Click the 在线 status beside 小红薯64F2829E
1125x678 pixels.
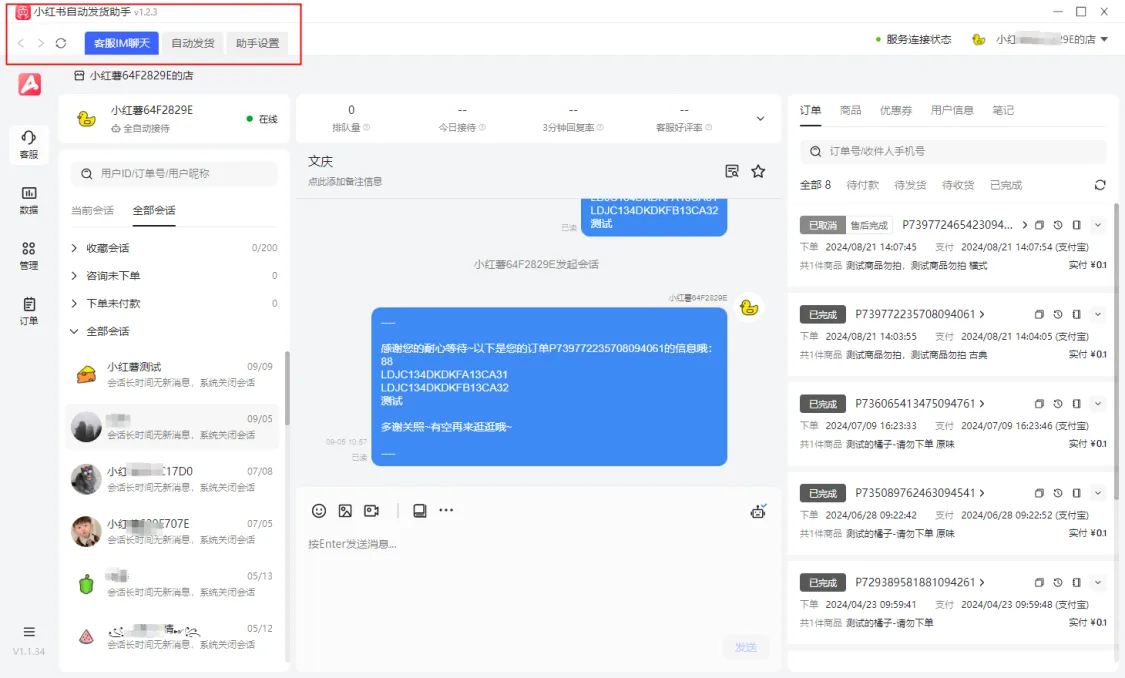tap(262, 119)
